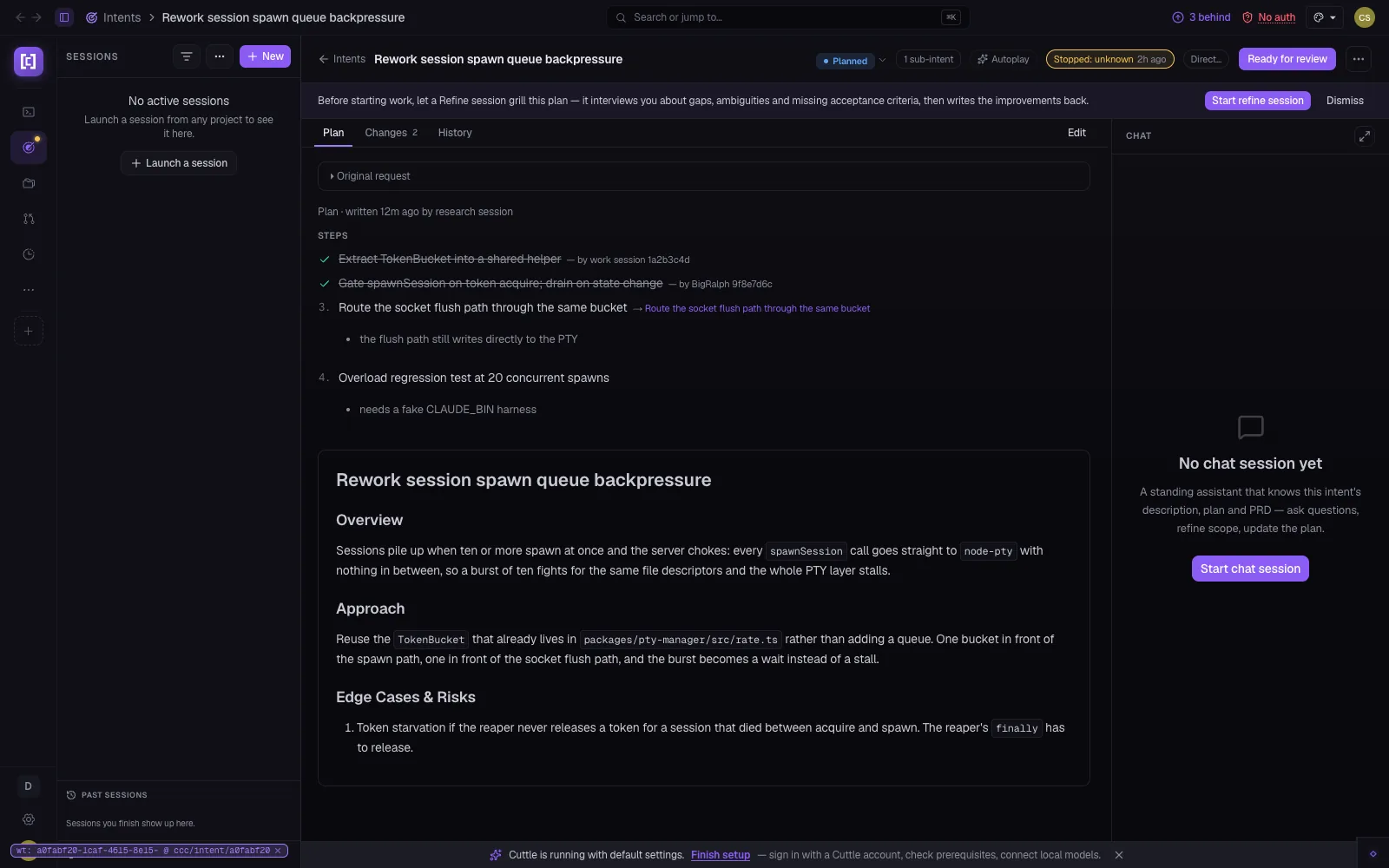Click the Stopped: unknown status badge
Image resolution: width=1389 pixels, height=868 pixels.
pos(1109,59)
